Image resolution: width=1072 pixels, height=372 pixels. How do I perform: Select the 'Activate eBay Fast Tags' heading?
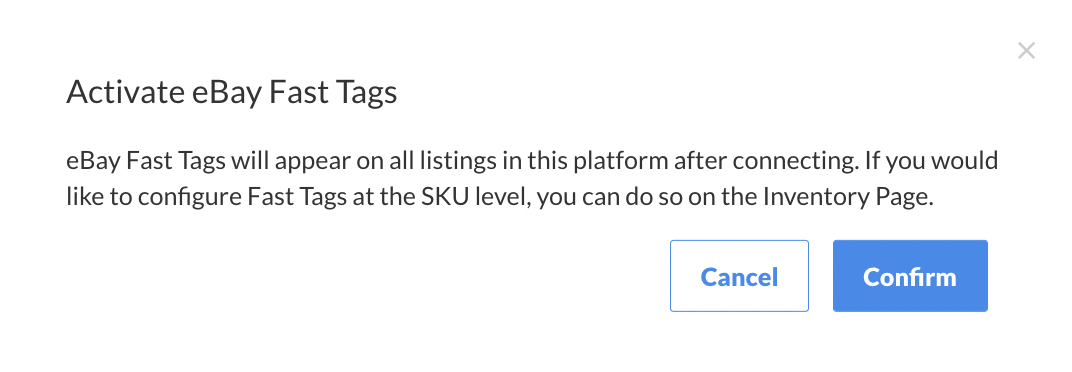pos(232,92)
